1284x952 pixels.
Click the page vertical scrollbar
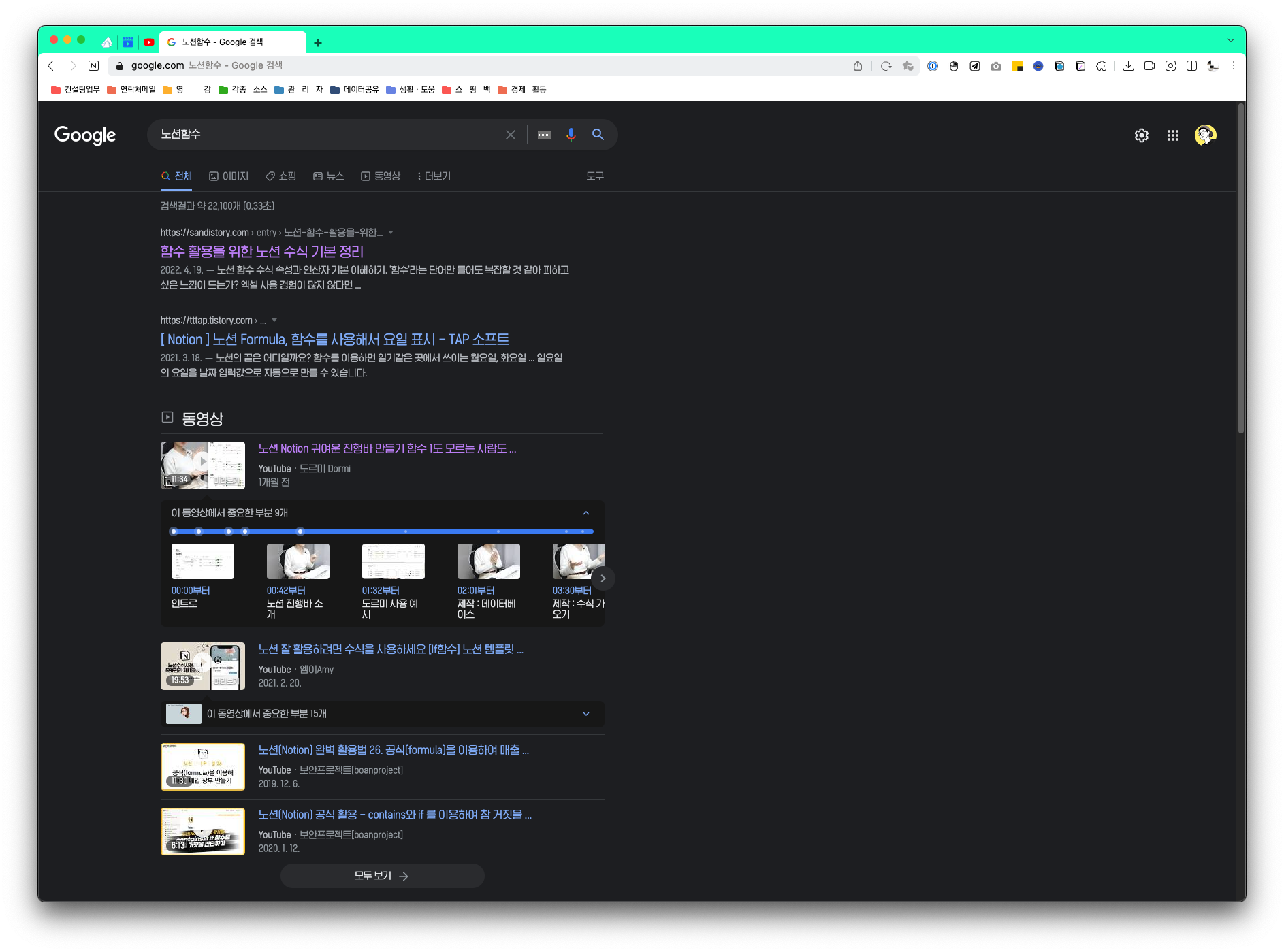1240,269
